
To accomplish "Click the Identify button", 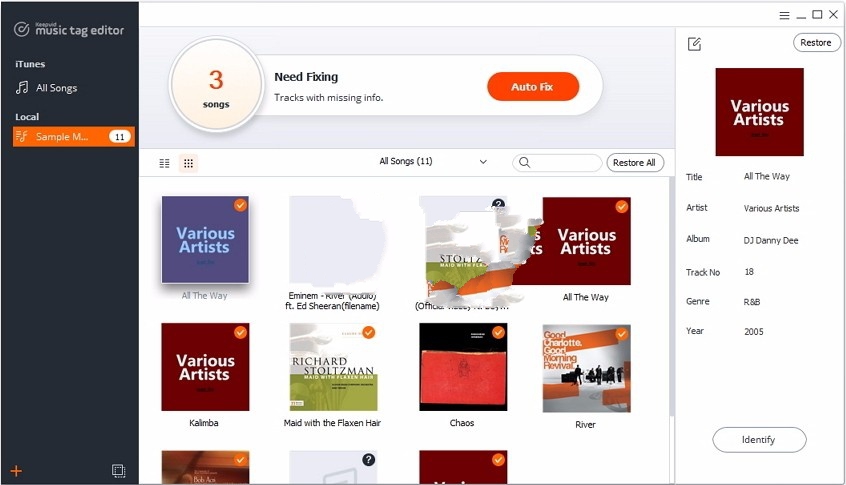I will tap(759, 440).
